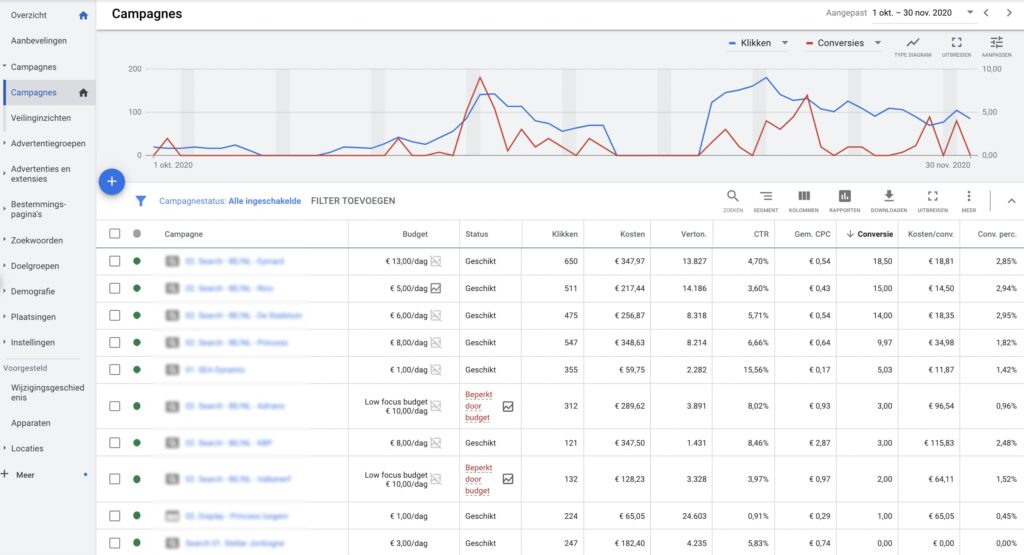Open budget chart icon next to status in 132 clicks row
Viewport: 1024px width, 555px height.
point(508,479)
